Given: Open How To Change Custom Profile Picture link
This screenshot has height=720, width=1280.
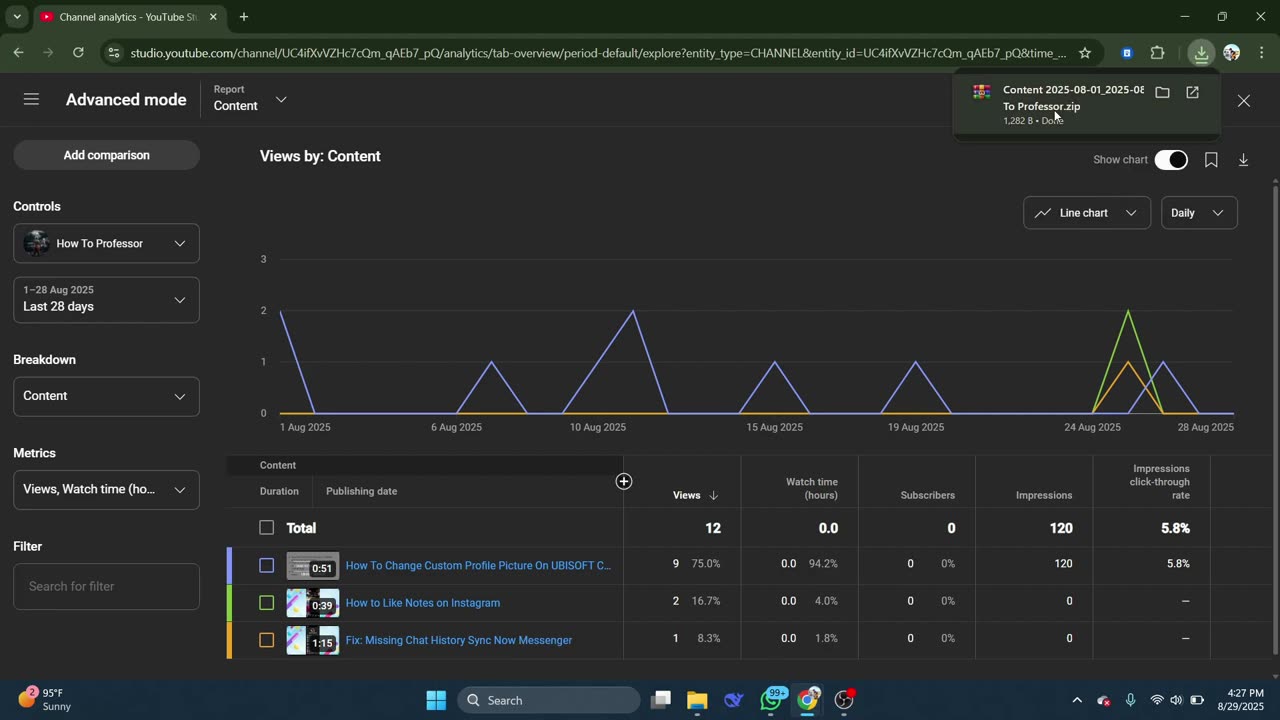Looking at the screenshot, I should (478, 565).
